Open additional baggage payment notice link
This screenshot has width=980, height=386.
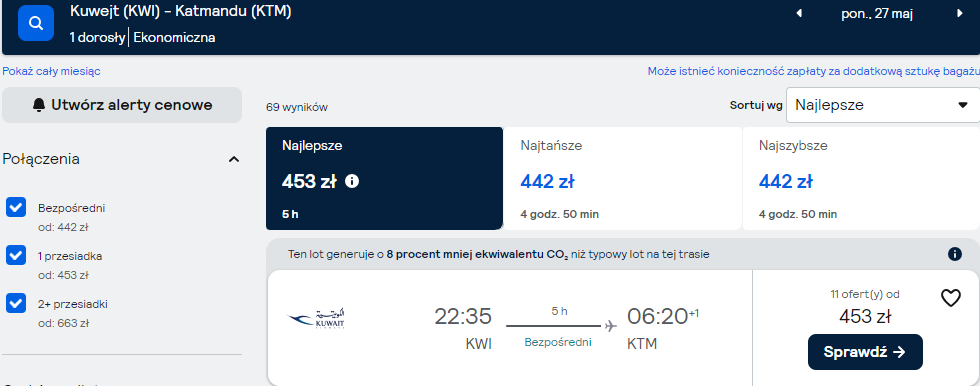pyautogui.click(x=813, y=71)
